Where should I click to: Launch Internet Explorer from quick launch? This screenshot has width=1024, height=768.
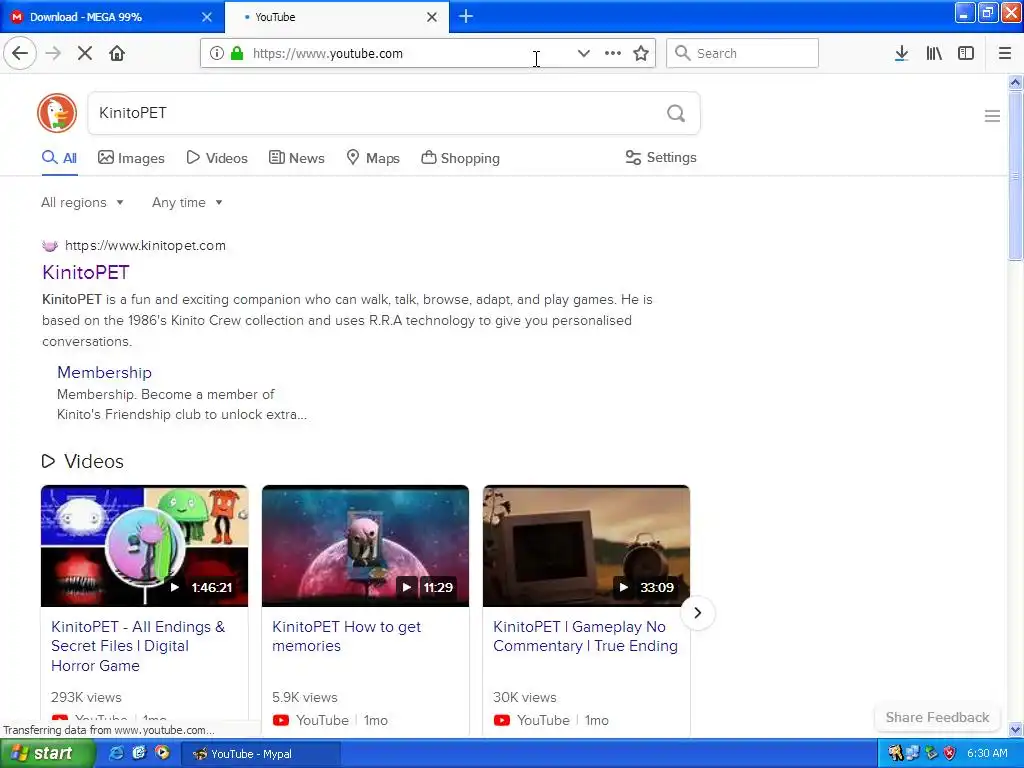tap(117, 753)
